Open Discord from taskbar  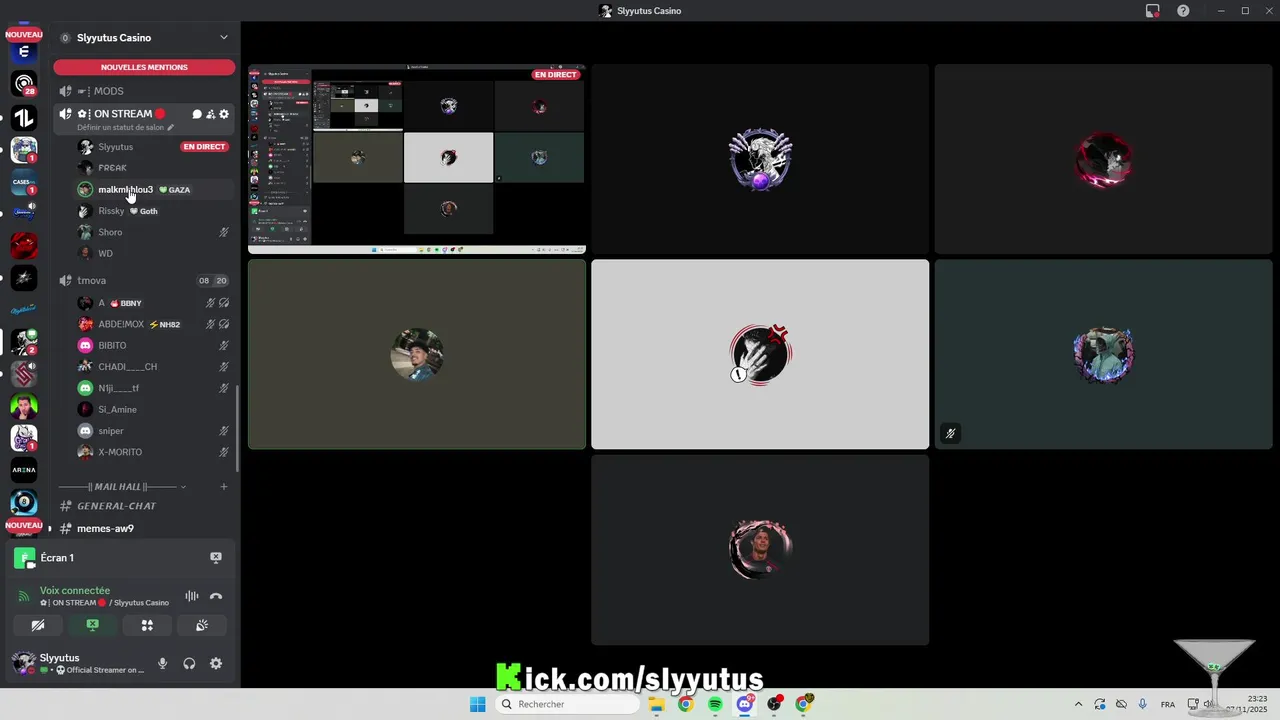(x=745, y=704)
